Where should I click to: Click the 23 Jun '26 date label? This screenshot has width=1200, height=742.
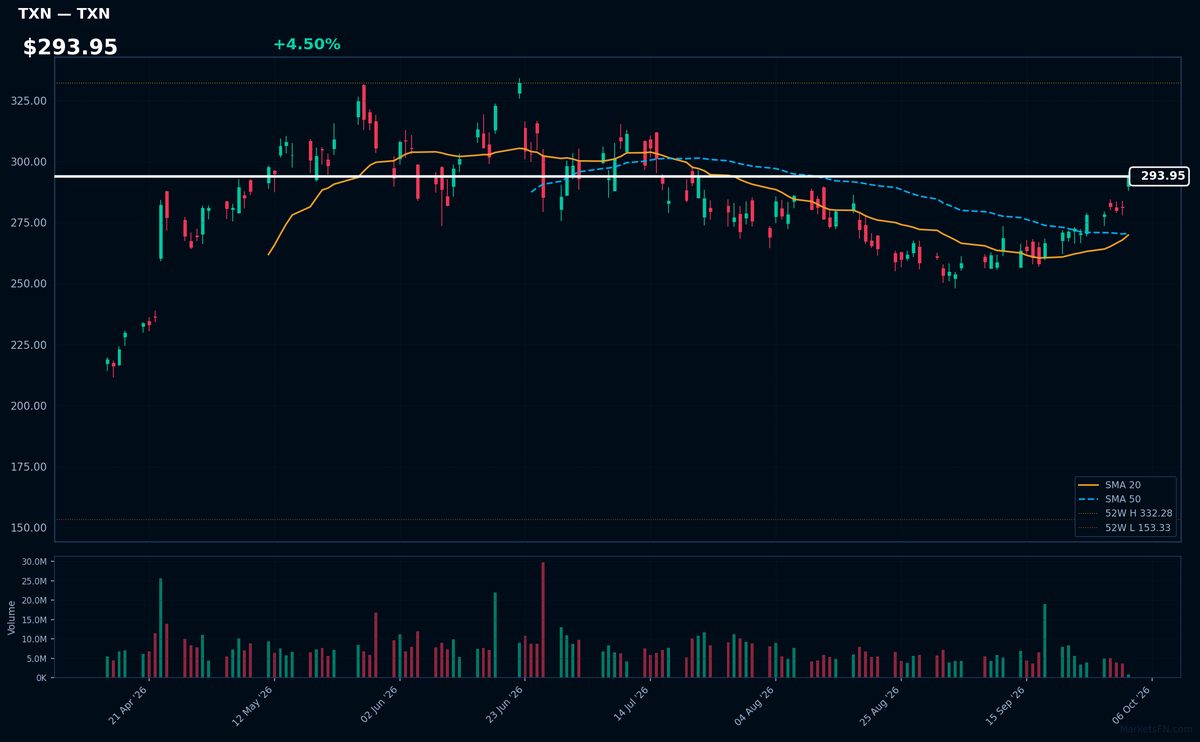click(503, 704)
